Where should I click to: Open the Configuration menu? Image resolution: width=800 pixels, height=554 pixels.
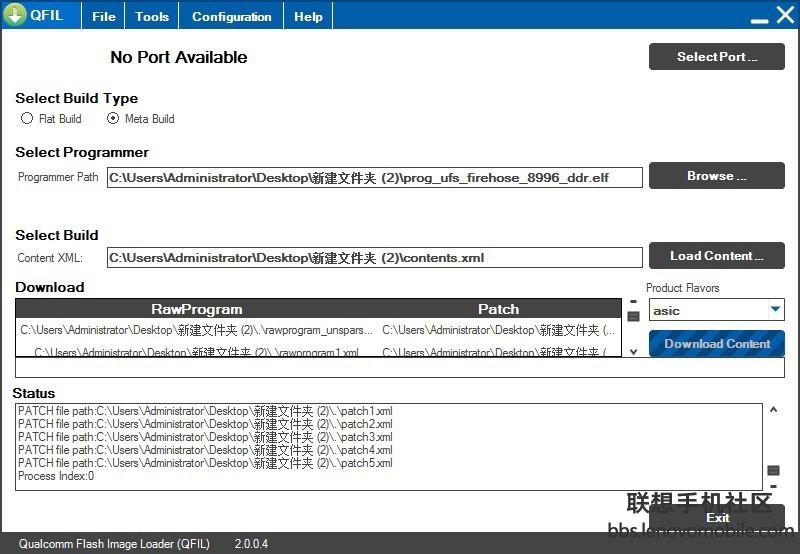point(231,16)
